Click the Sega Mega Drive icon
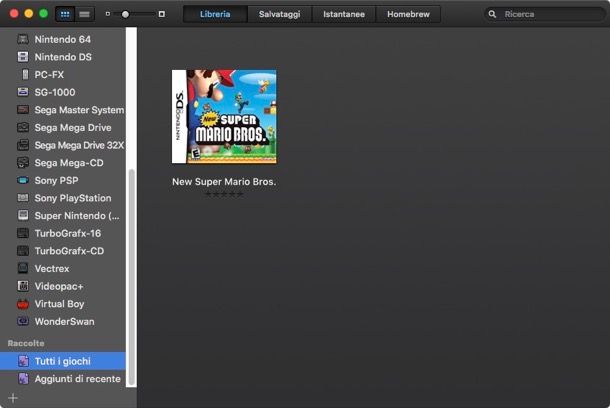The height and width of the screenshot is (408, 610). (x=23, y=127)
